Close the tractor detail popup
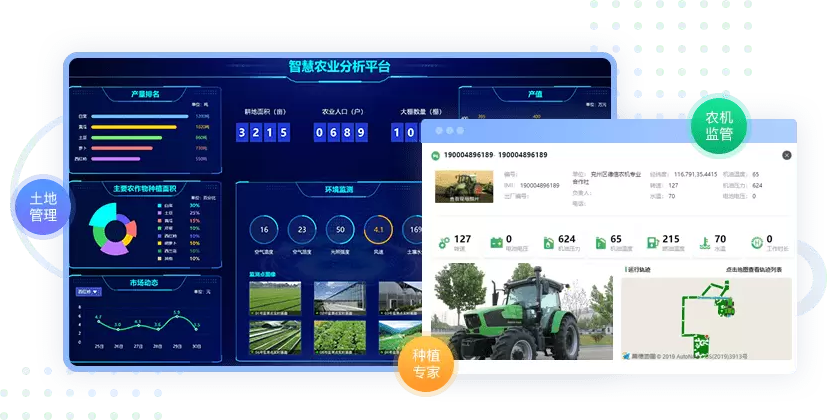Screen dimensions: 827x420 point(786,155)
